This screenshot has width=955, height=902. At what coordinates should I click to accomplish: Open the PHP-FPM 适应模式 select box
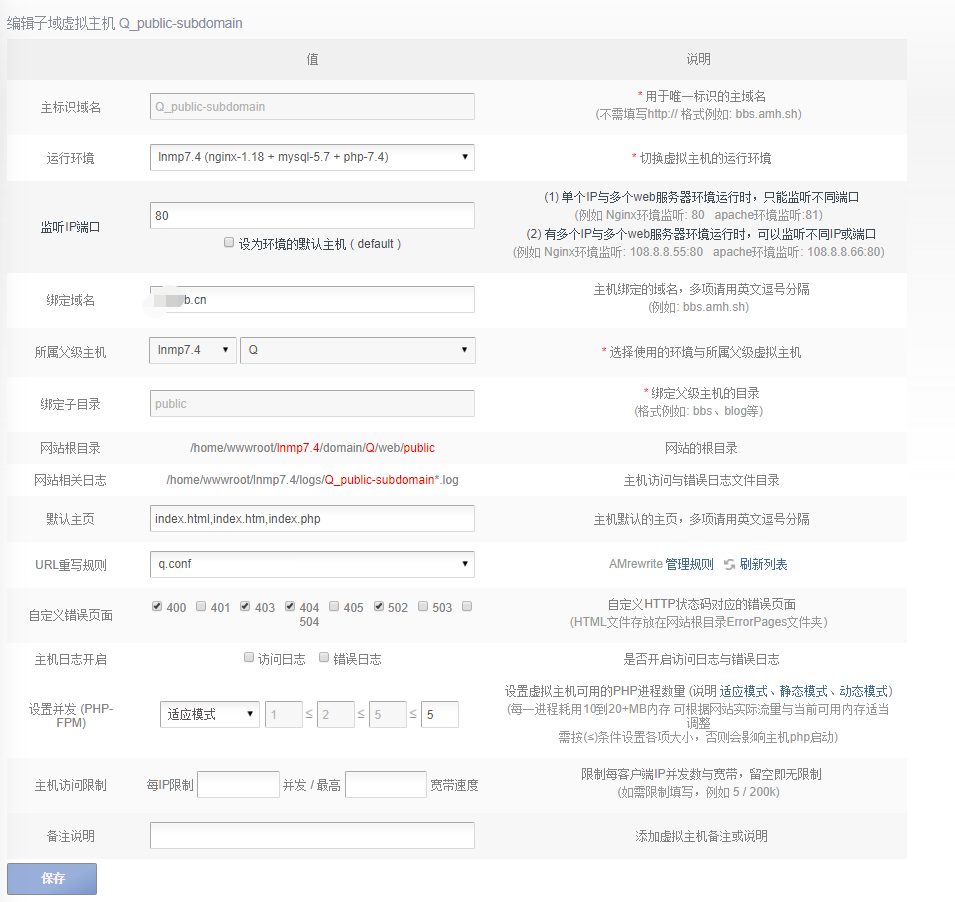point(209,714)
